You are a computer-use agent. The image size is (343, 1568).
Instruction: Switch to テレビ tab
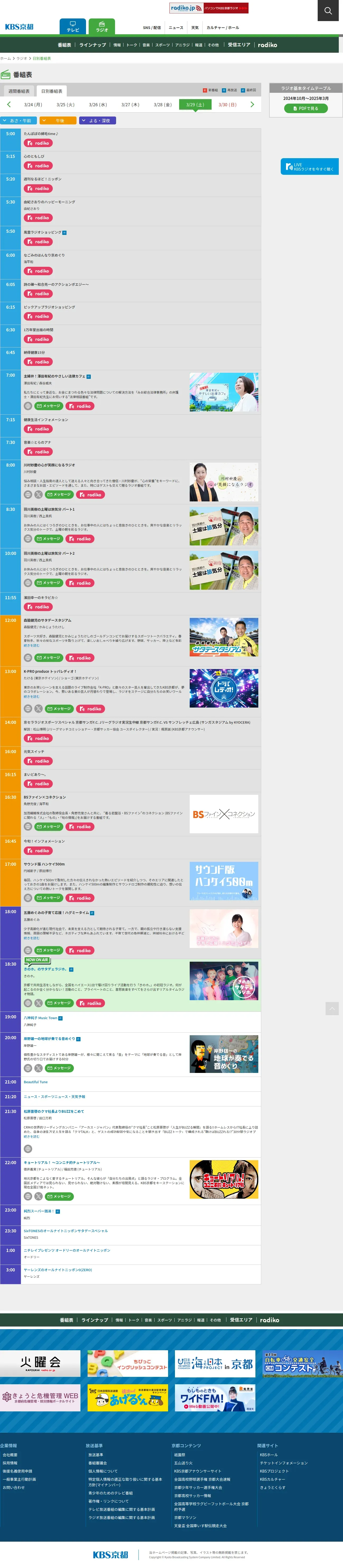coord(73,27)
